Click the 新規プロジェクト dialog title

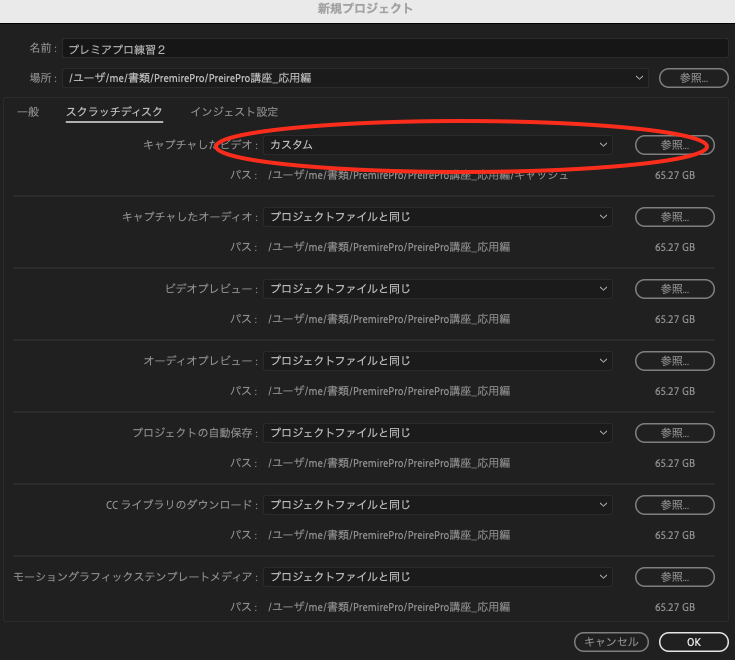click(x=365, y=8)
